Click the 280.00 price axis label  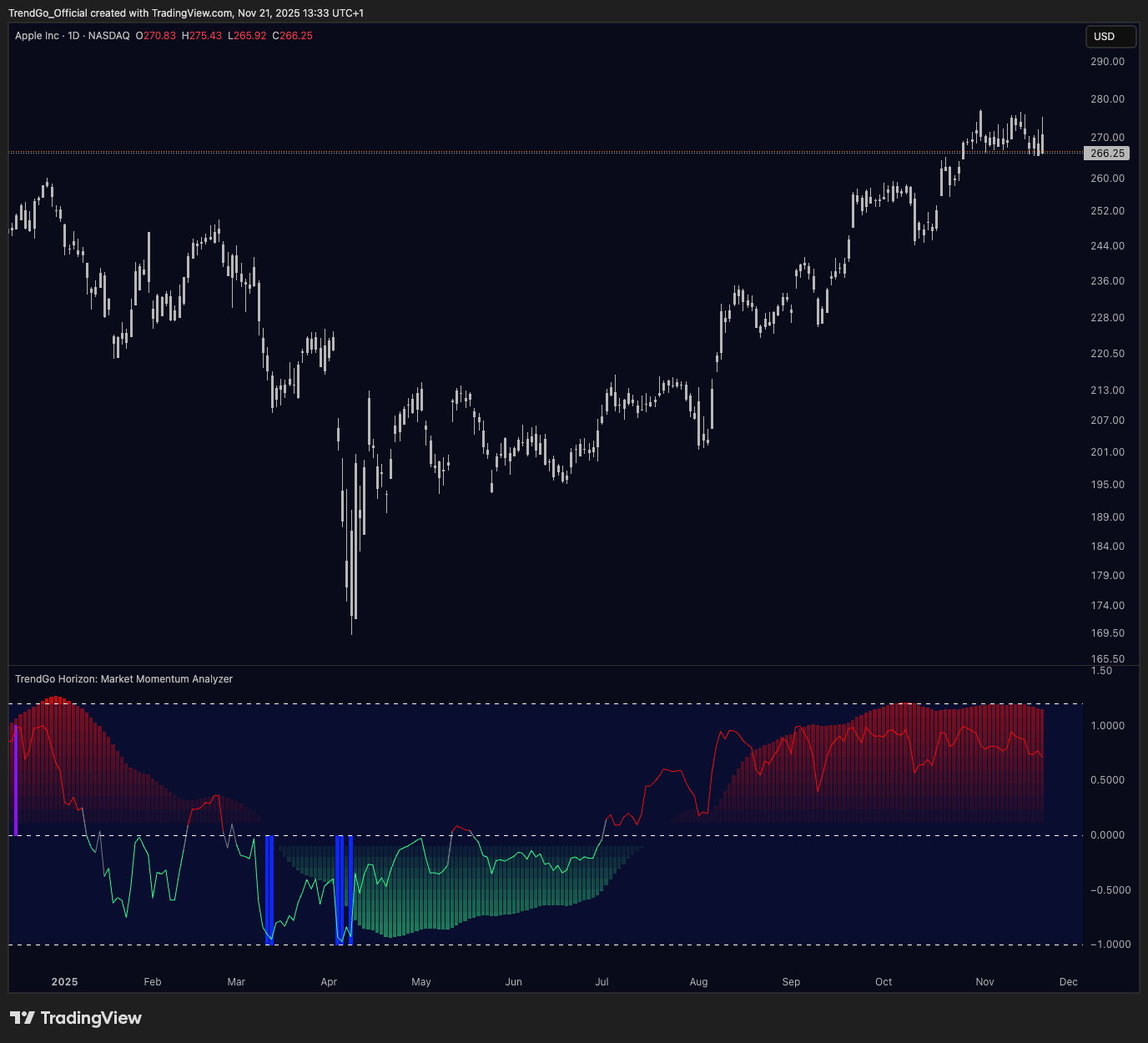click(x=1107, y=99)
